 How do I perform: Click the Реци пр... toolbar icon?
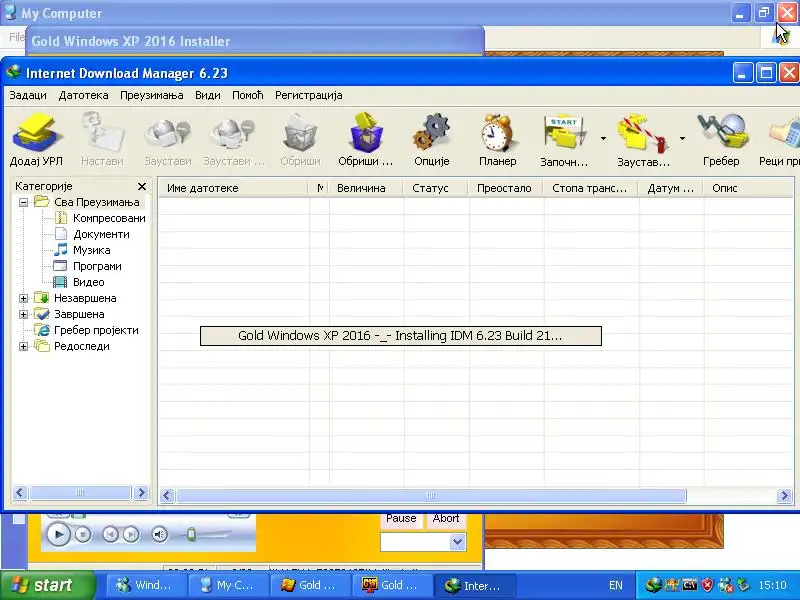point(780,139)
